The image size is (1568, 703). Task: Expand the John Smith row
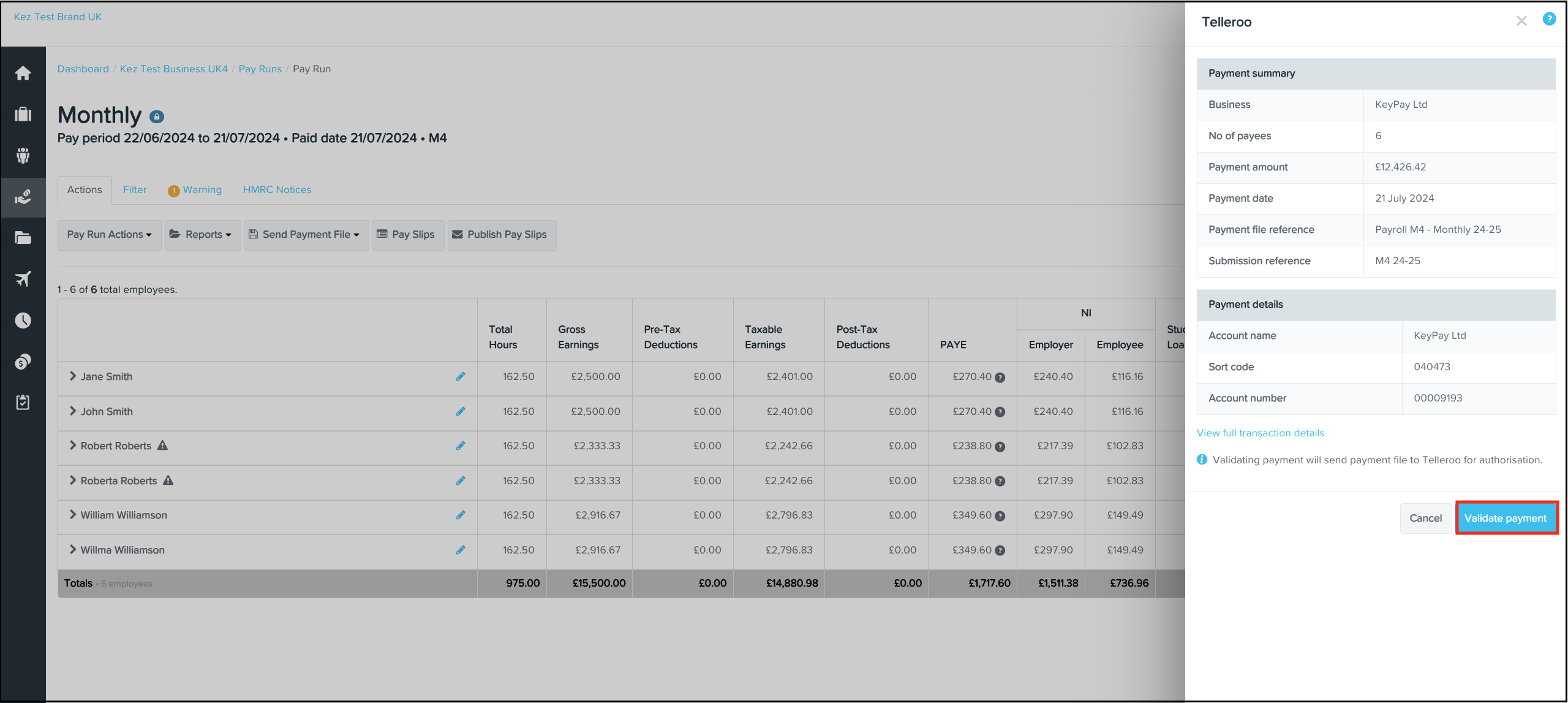click(x=73, y=411)
